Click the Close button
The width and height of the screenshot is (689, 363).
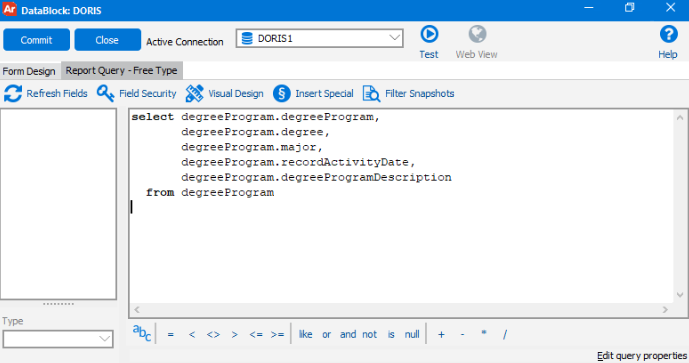107,40
